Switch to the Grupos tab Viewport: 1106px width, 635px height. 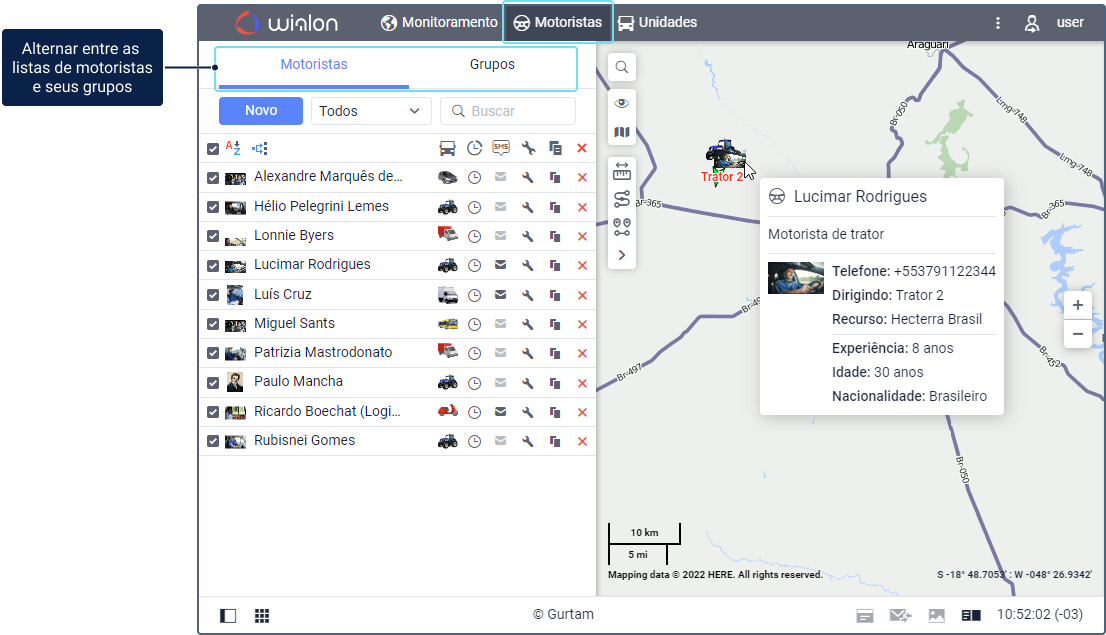pos(492,64)
